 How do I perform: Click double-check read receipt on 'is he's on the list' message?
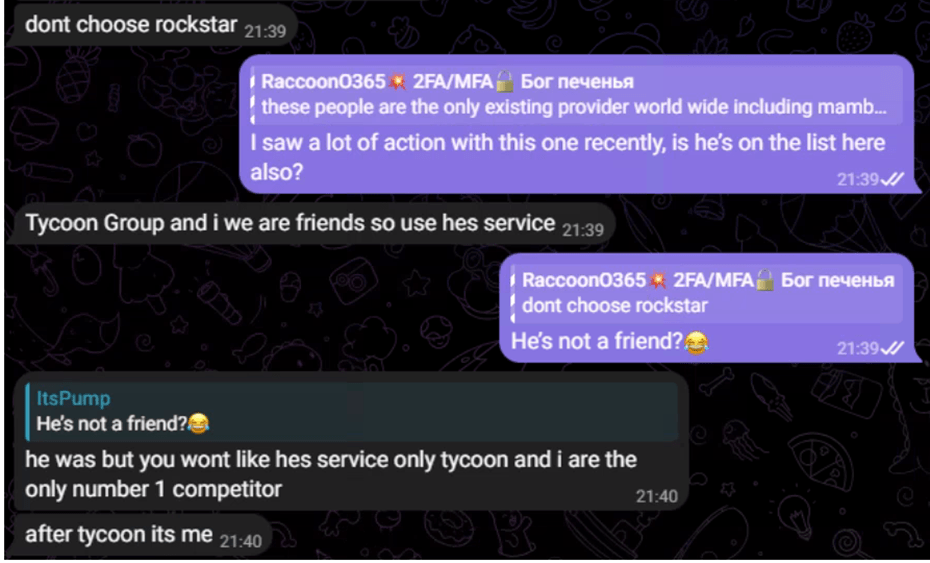pyautogui.click(x=893, y=179)
